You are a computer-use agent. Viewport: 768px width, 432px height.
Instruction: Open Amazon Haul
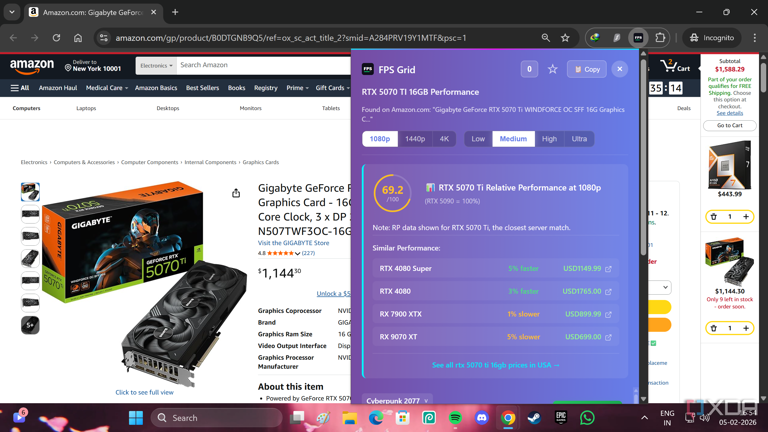point(58,88)
